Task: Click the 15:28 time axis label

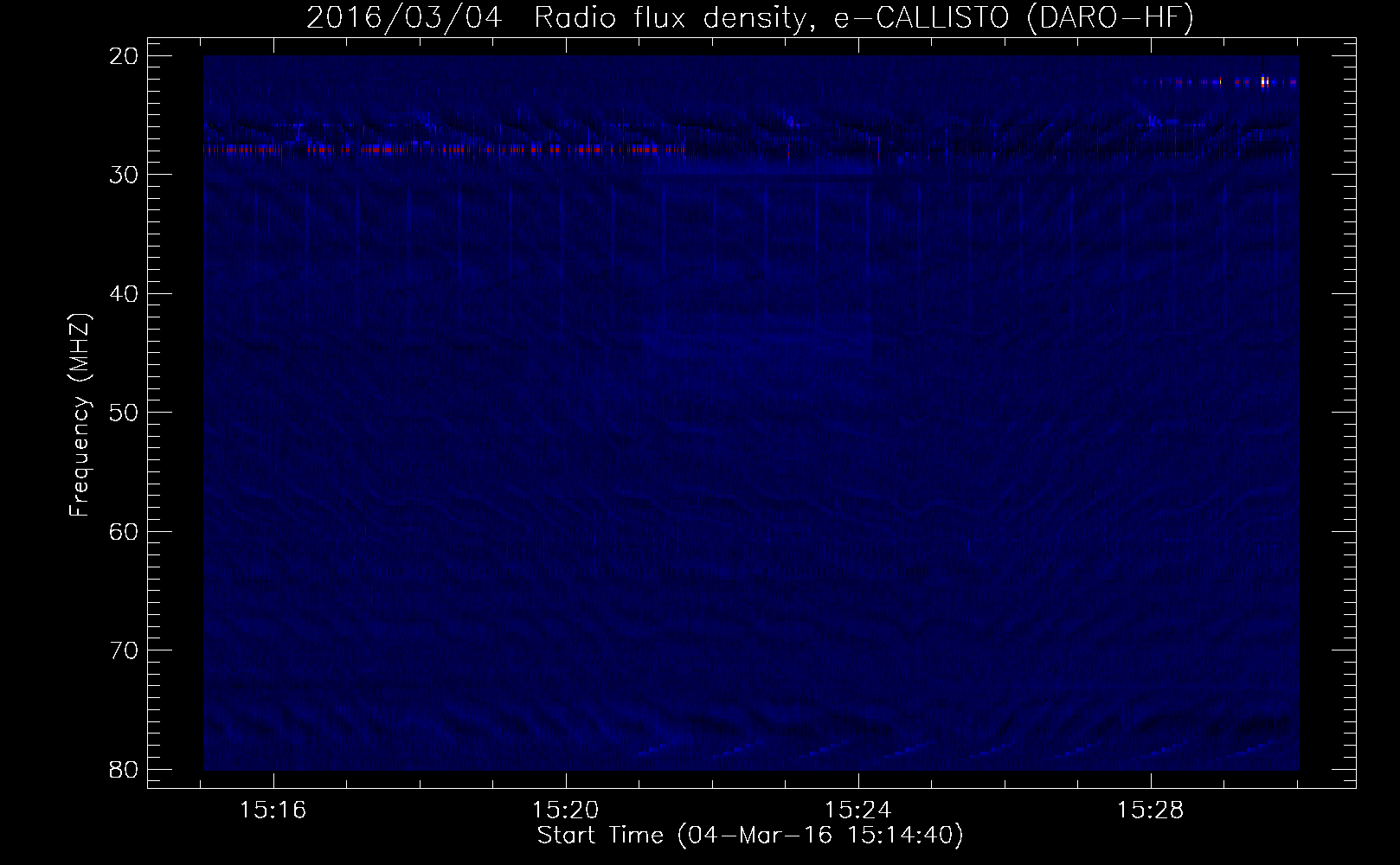Action: 1150,811
